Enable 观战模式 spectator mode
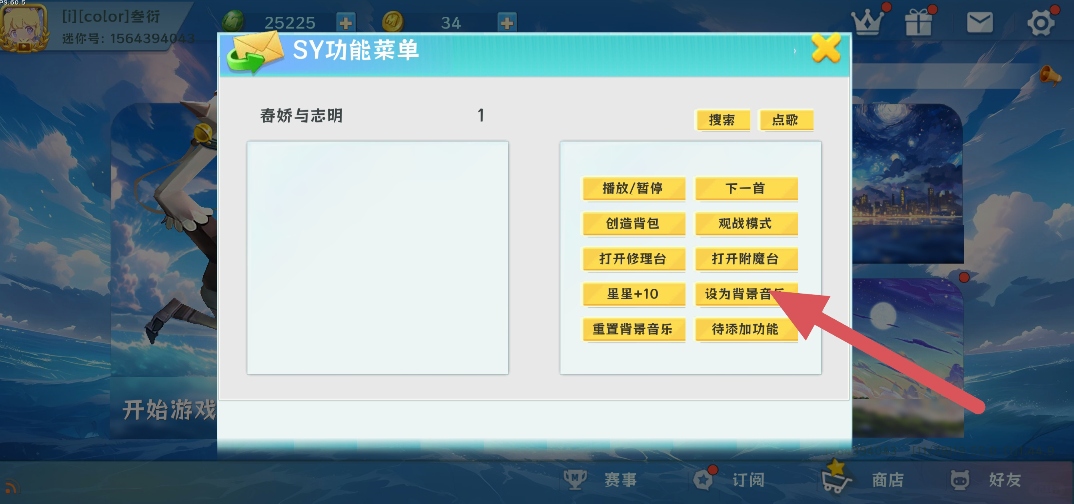 click(746, 224)
